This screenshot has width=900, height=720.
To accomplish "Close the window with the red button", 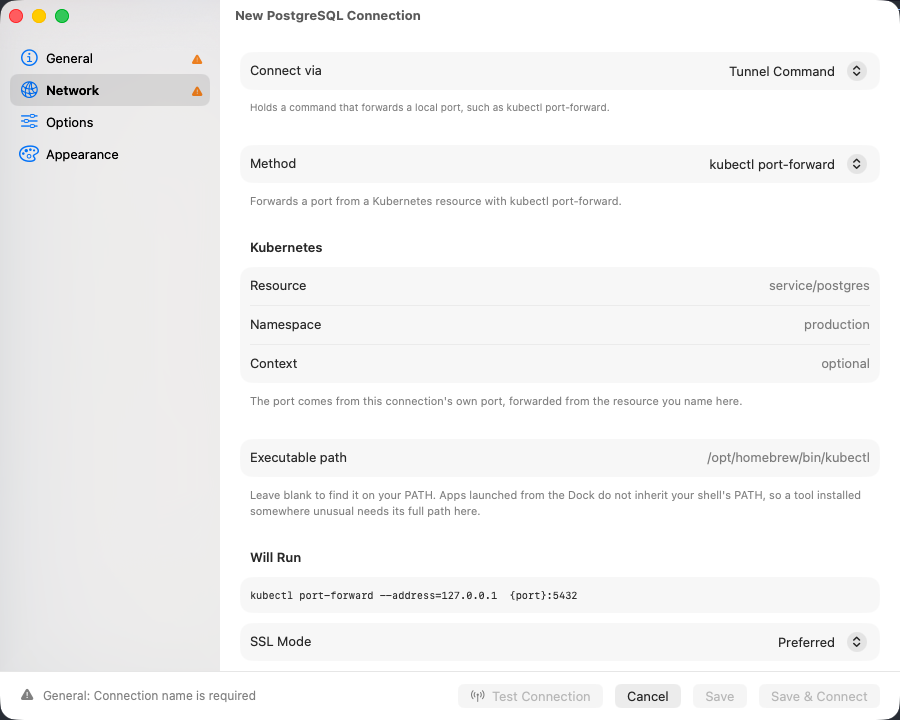I will pos(16,16).
